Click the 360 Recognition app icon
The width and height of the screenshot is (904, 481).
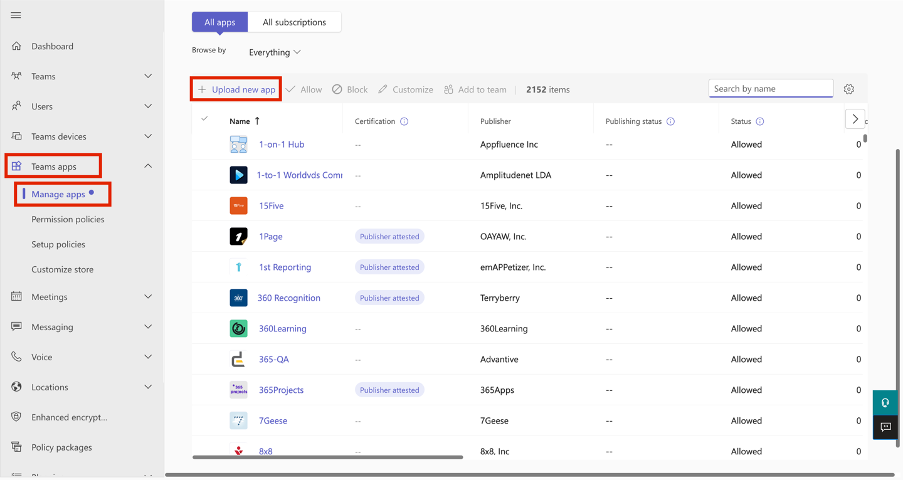coord(239,298)
